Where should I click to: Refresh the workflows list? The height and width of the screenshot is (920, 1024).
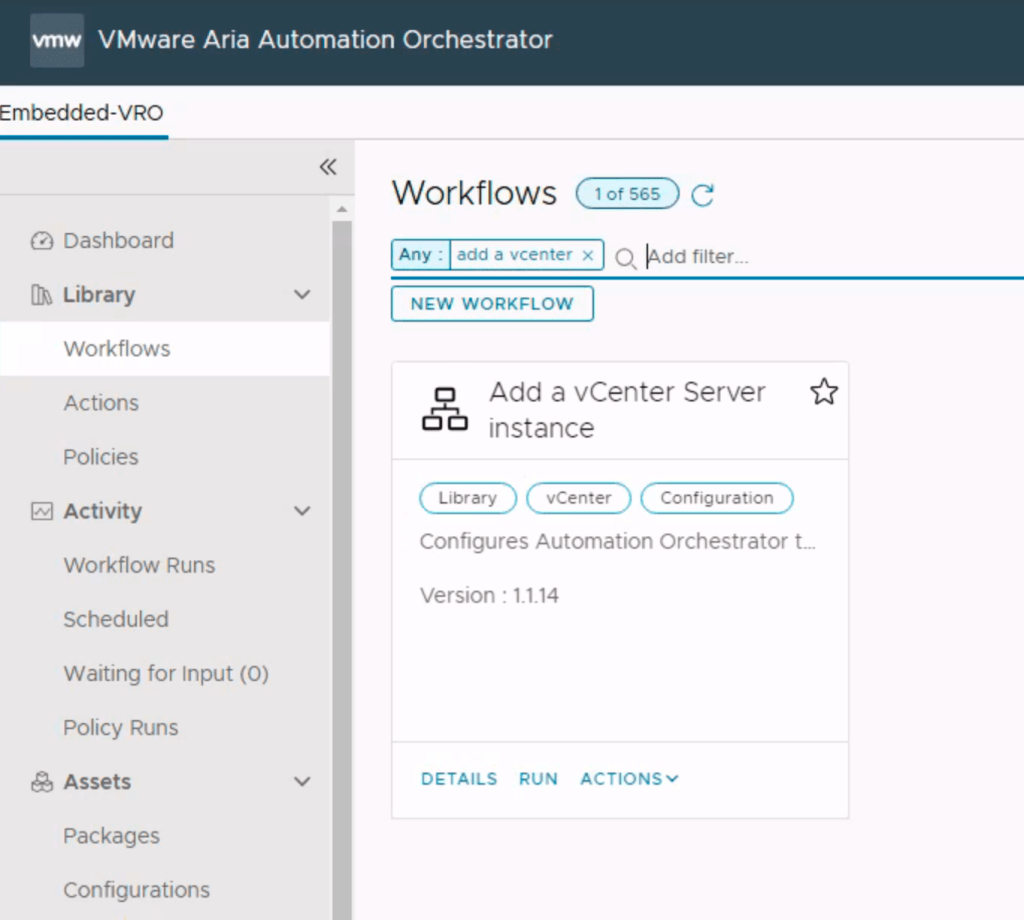(703, 195)
